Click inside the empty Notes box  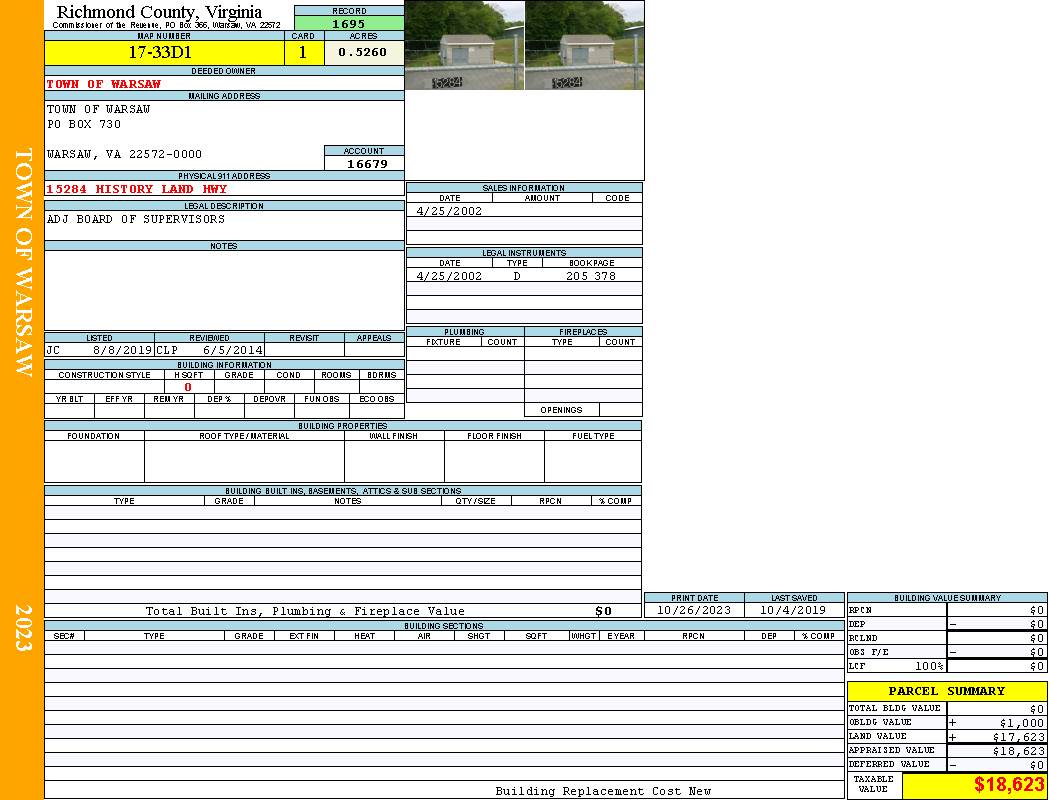coord(223,290)
